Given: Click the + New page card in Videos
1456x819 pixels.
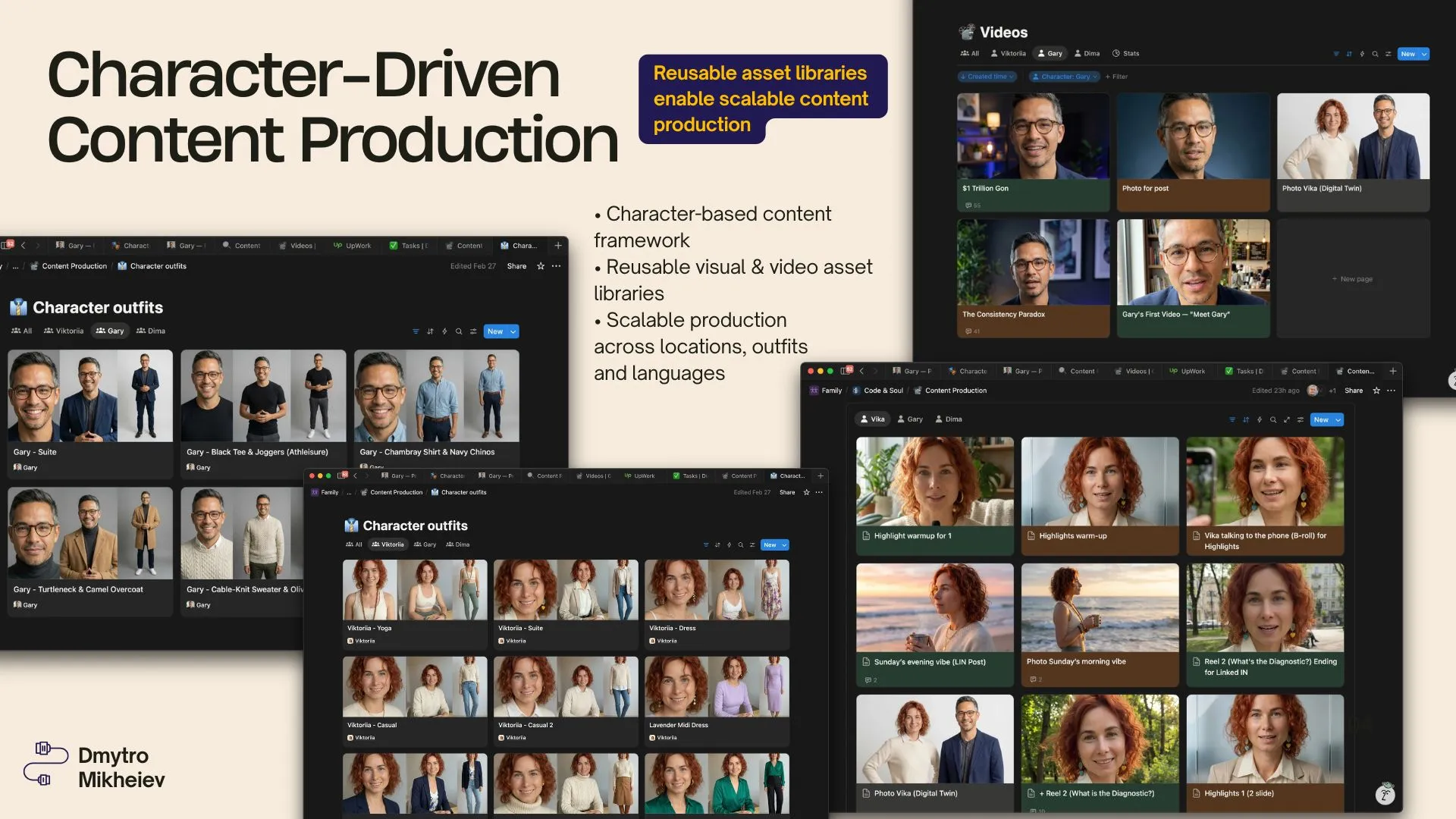Looking at the screenshot, I should [1353, 279].
